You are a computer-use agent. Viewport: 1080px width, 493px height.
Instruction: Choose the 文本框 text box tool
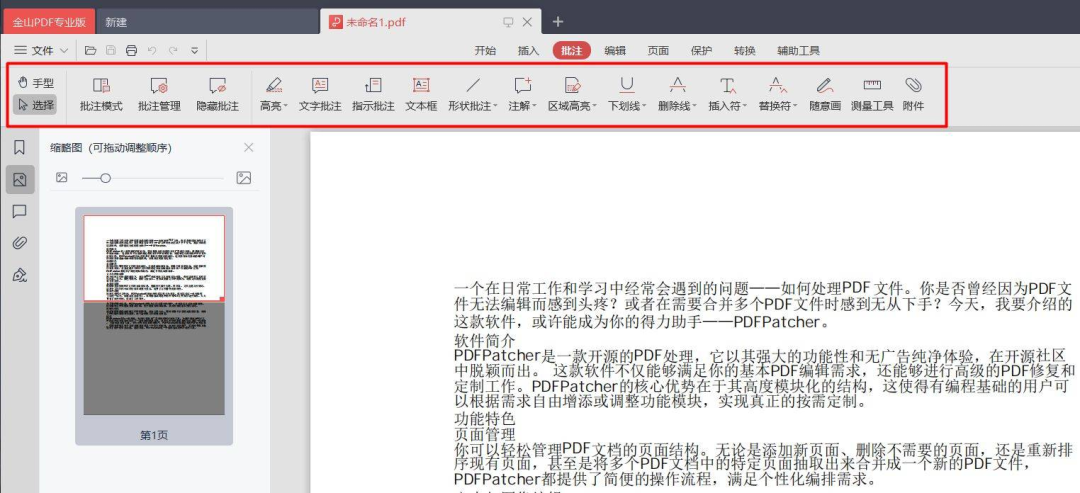(421, 94)
